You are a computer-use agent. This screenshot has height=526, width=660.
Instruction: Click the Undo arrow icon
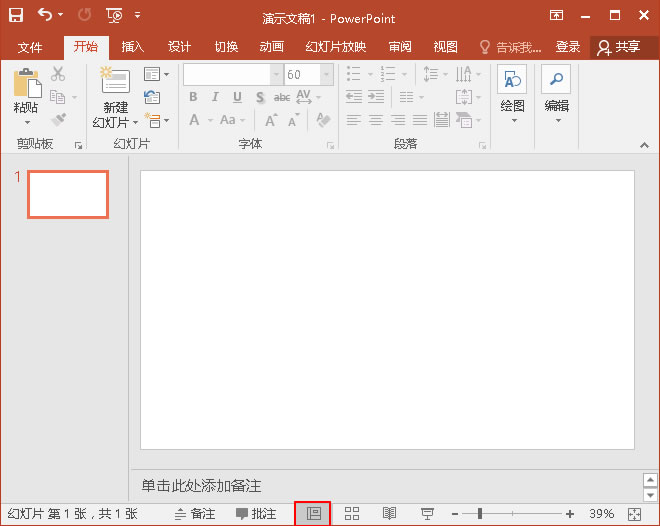point(45,15)
